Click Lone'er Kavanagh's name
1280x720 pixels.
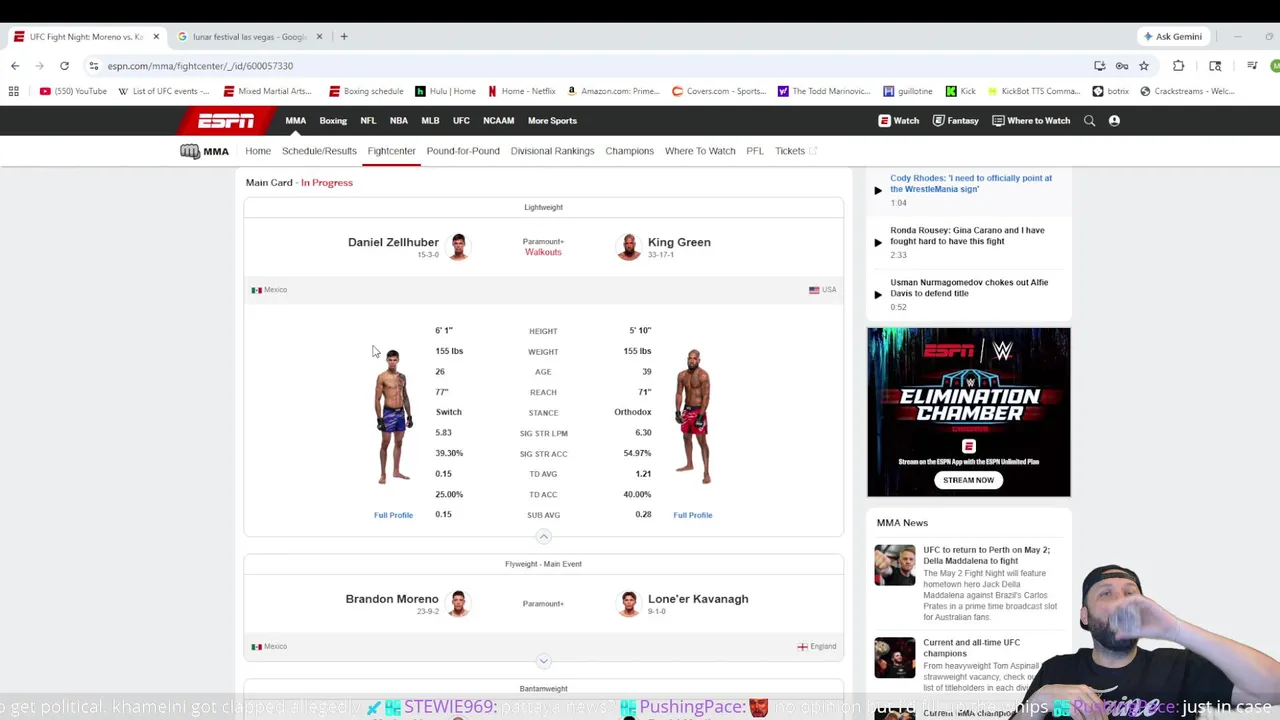(698, 599)
